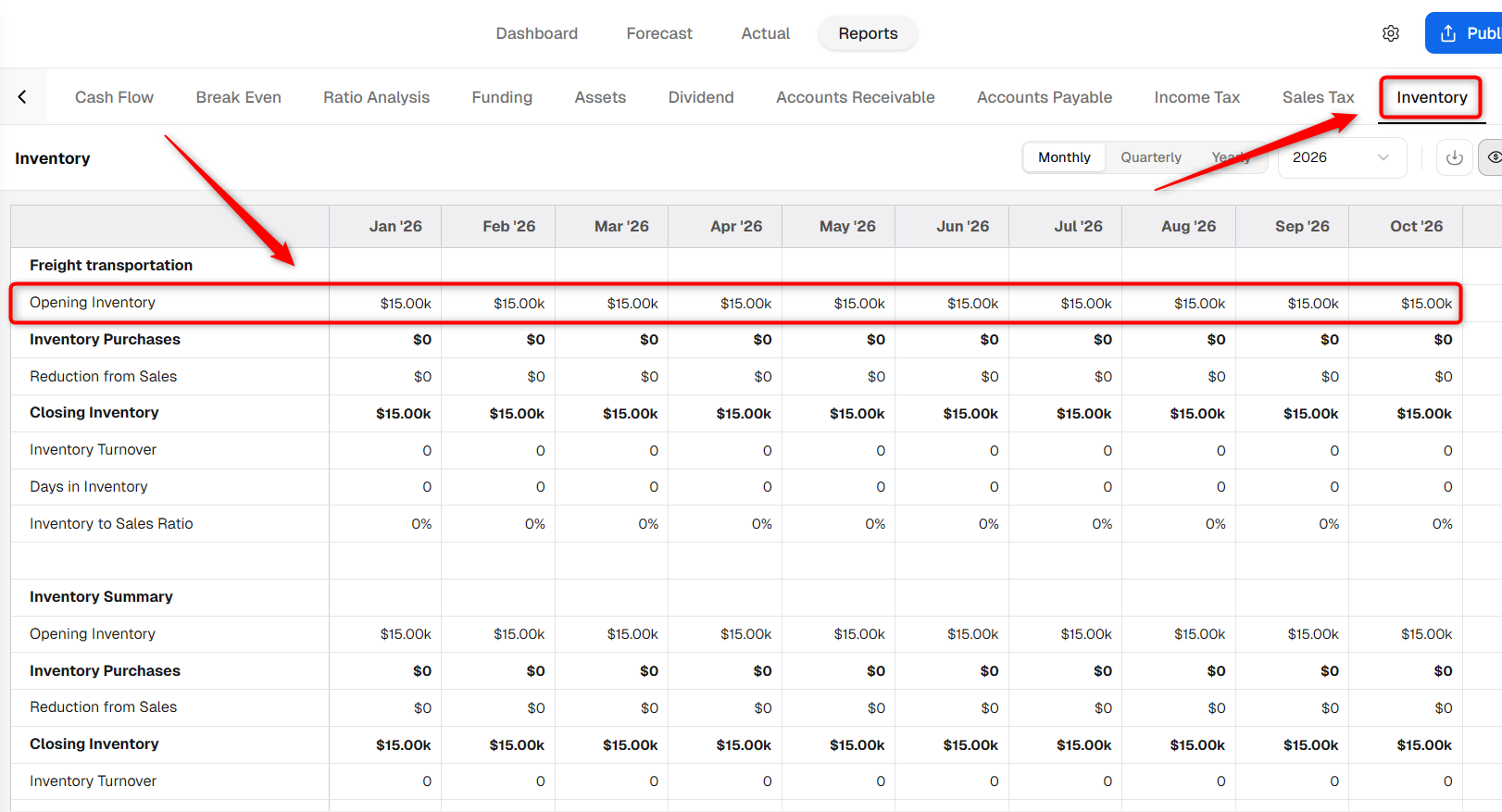The width and height of the screenshot is (1502, 812).
Task: Switch to the Actual tab
Action: pyautogui.click(x=766, y=33)
